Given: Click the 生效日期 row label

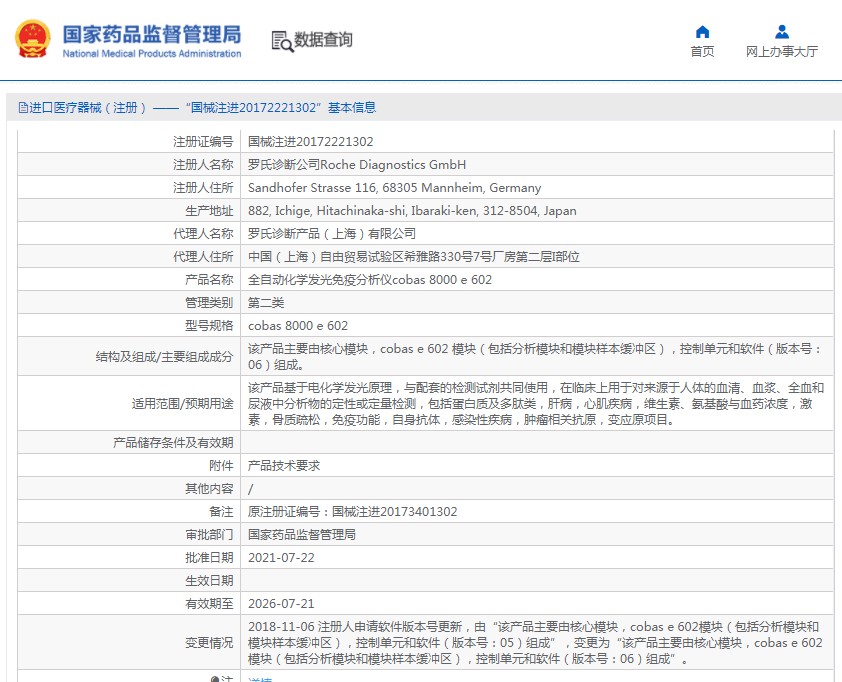Looking at the screenshot, I should tap(209, 581).
